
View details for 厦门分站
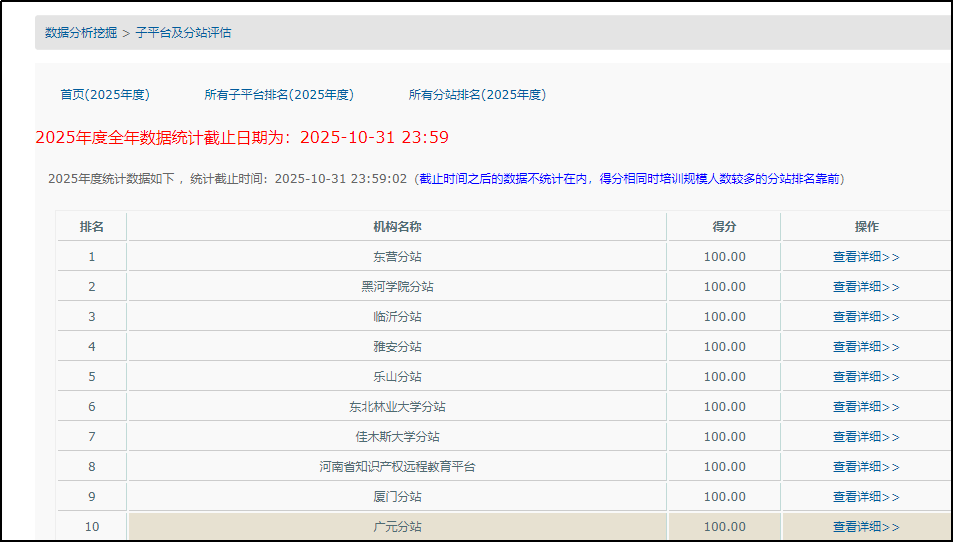[866, 497]
